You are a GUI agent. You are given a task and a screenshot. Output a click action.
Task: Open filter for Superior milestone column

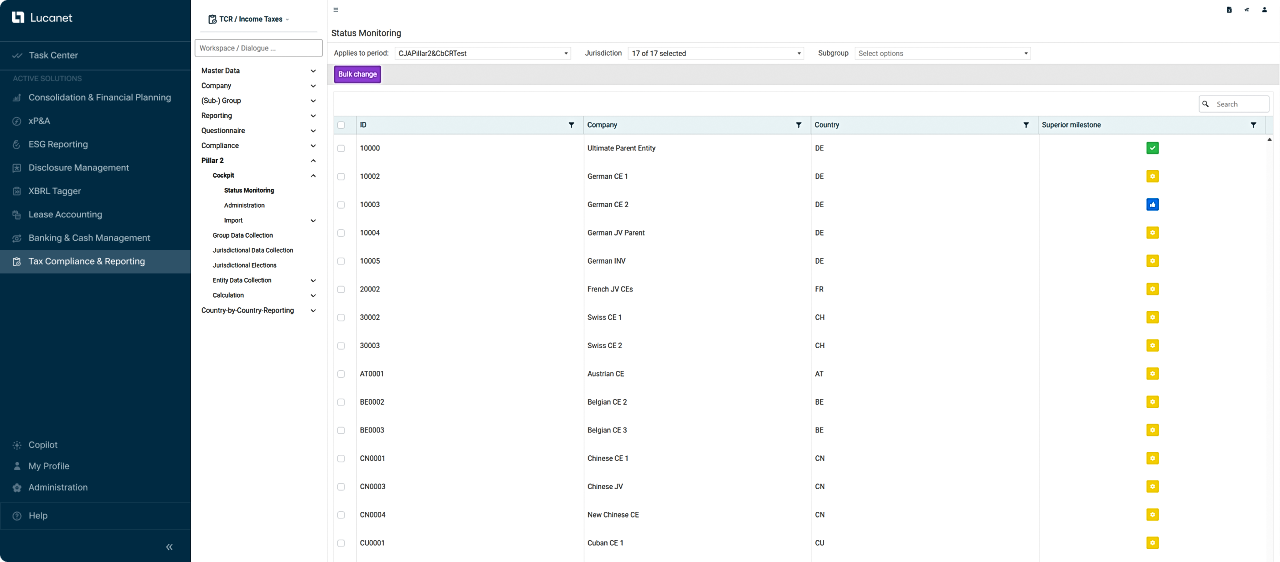point(1253,125)
